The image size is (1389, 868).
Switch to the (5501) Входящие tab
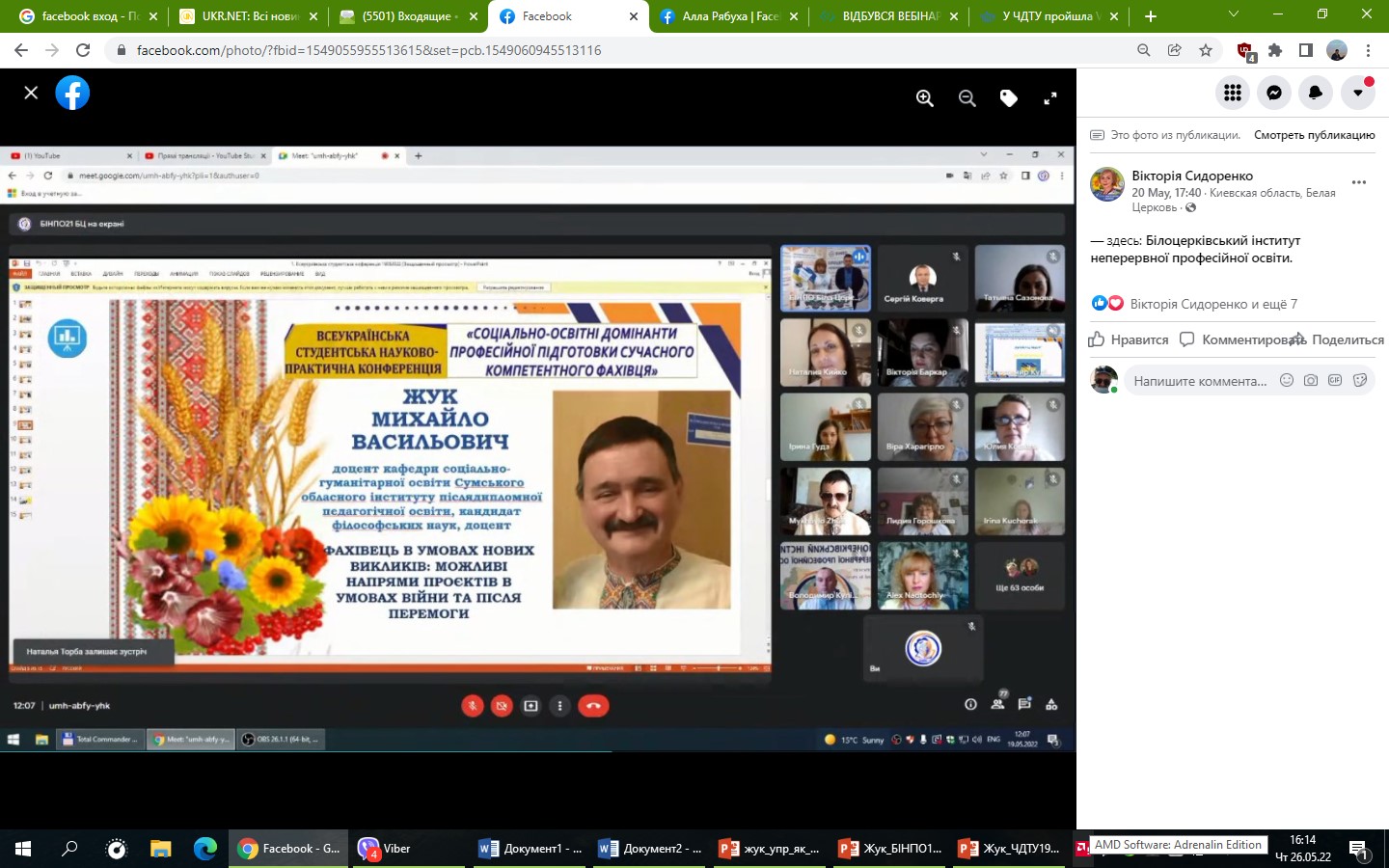406,16
